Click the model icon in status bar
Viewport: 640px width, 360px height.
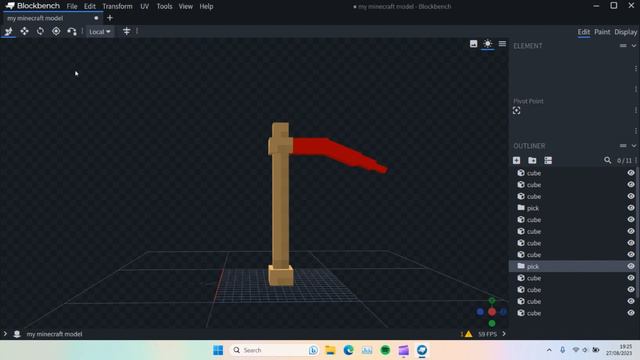[x=17, y=334]
